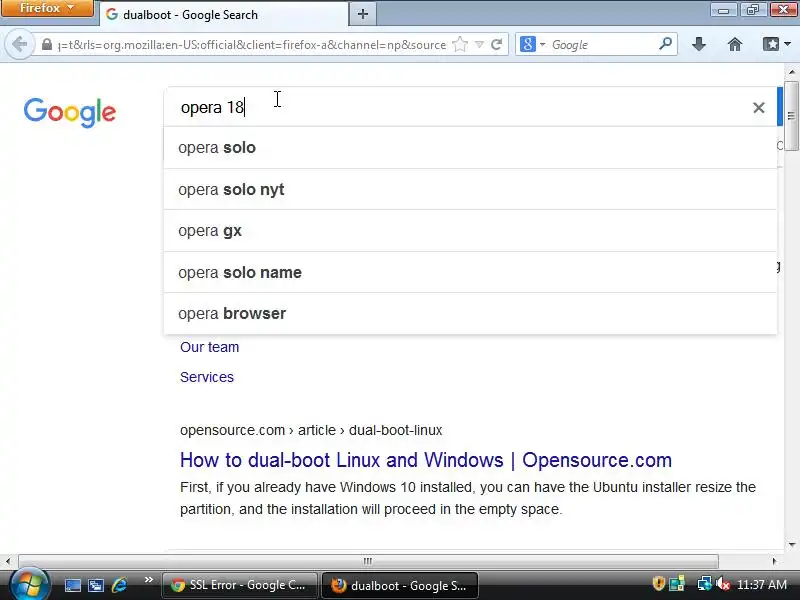Image resolution: width=800 pixels, height=600 pixels.
Task: Clear the search text with X
Action: click(759, 108)
